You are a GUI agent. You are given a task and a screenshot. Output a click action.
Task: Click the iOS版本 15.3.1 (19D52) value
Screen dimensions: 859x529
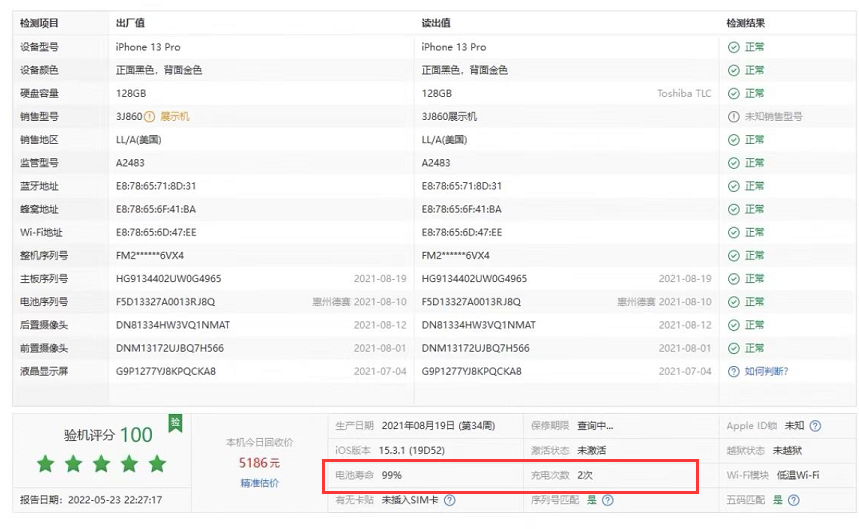[x=412, y=450]
